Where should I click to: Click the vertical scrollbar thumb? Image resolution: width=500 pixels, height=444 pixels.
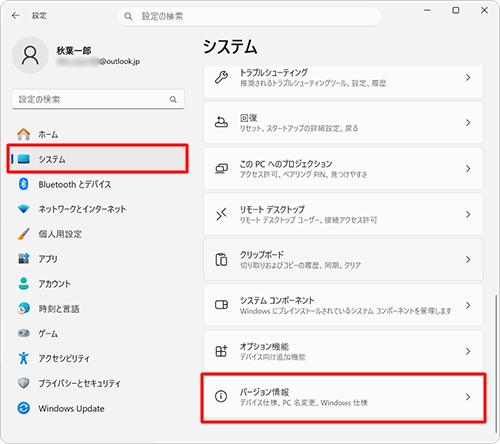coord(496,363)
